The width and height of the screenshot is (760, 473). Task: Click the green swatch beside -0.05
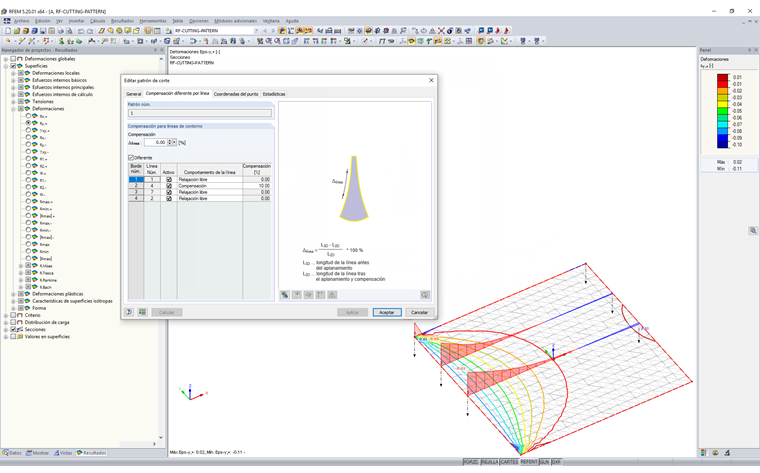(x=722, y=111)
